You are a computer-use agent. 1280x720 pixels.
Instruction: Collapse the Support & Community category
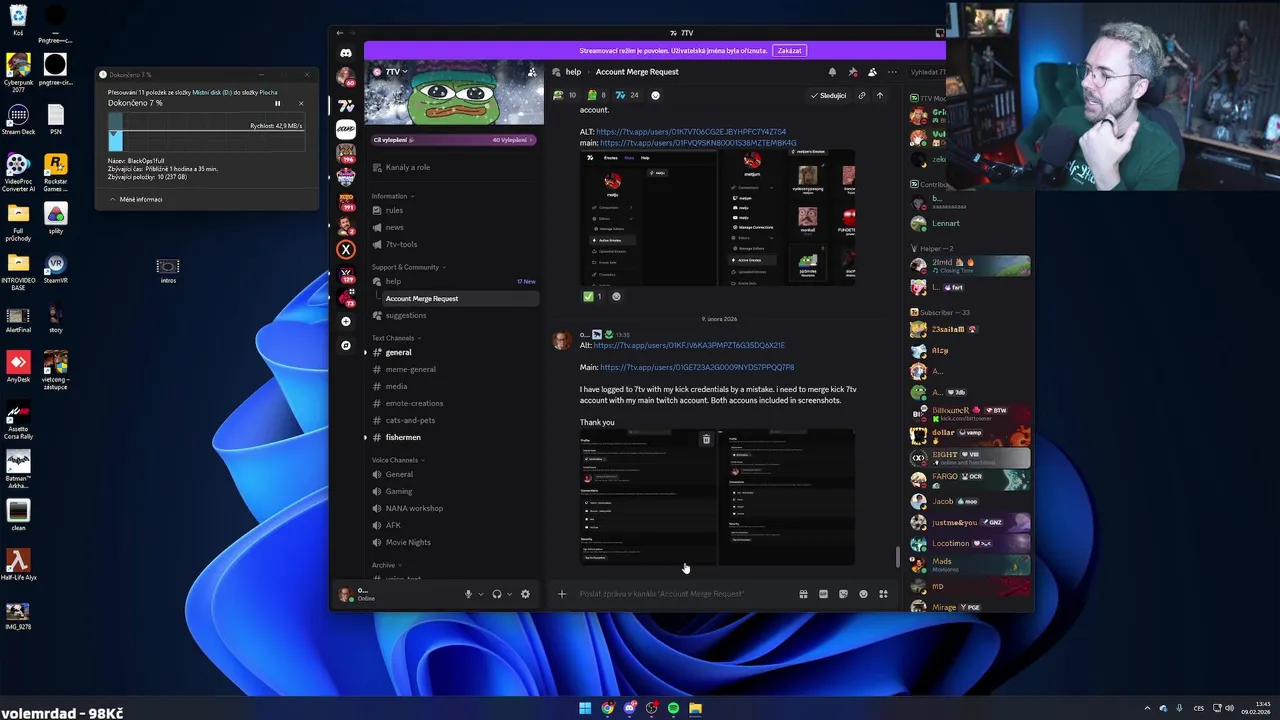pos(408,267)
